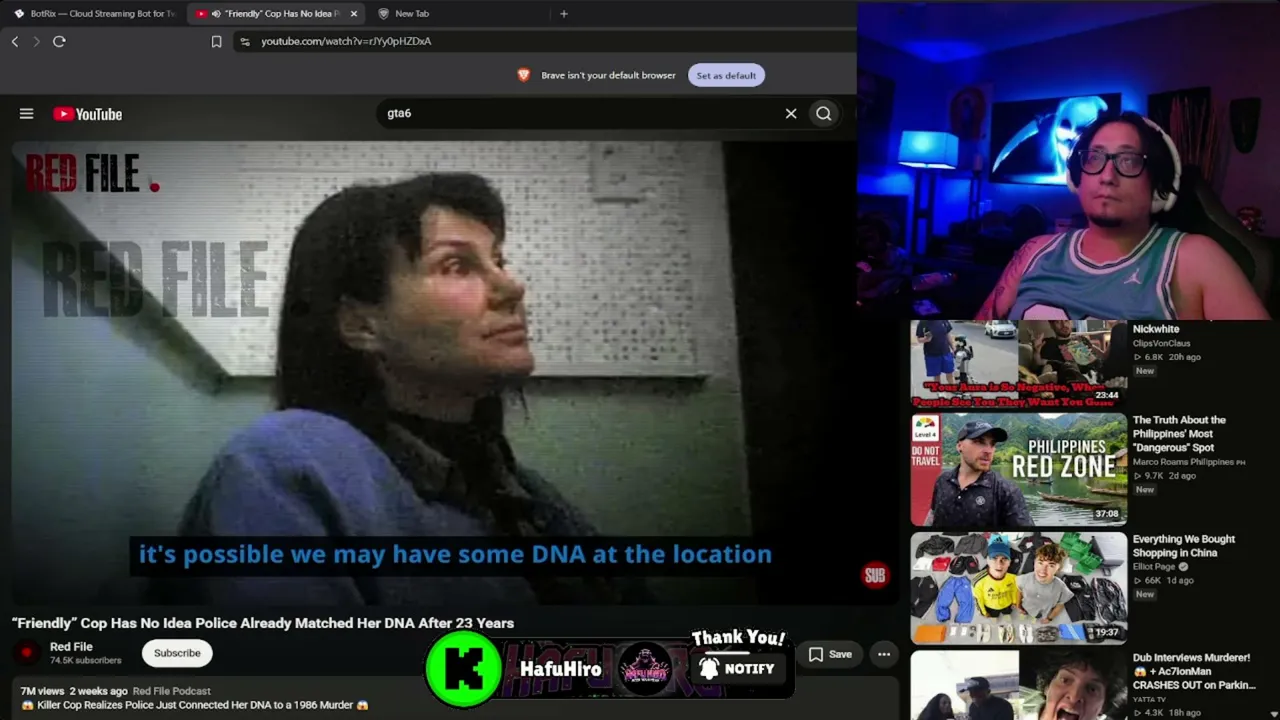The height and width of the screenshot is (720, 1280).
Task: Subscribe to the Red File channel
Action: coord(177,653)
